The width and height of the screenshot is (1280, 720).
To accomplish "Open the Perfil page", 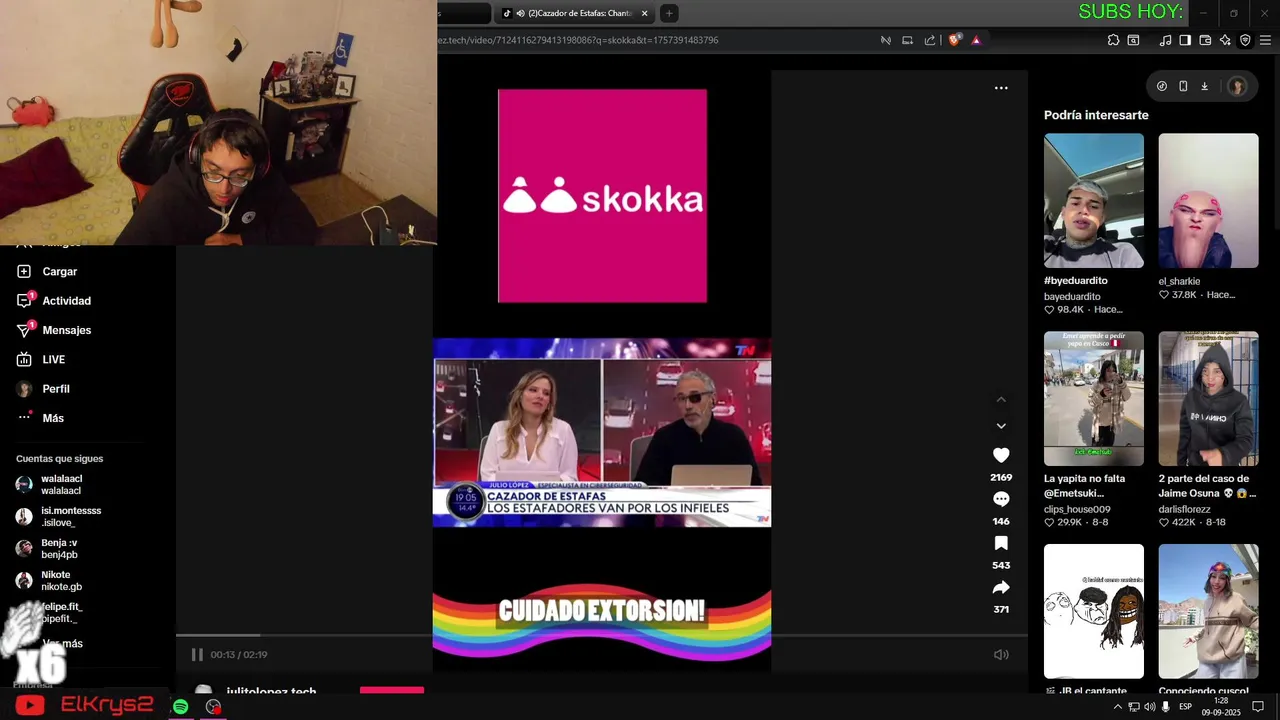I will click(43, 389).
